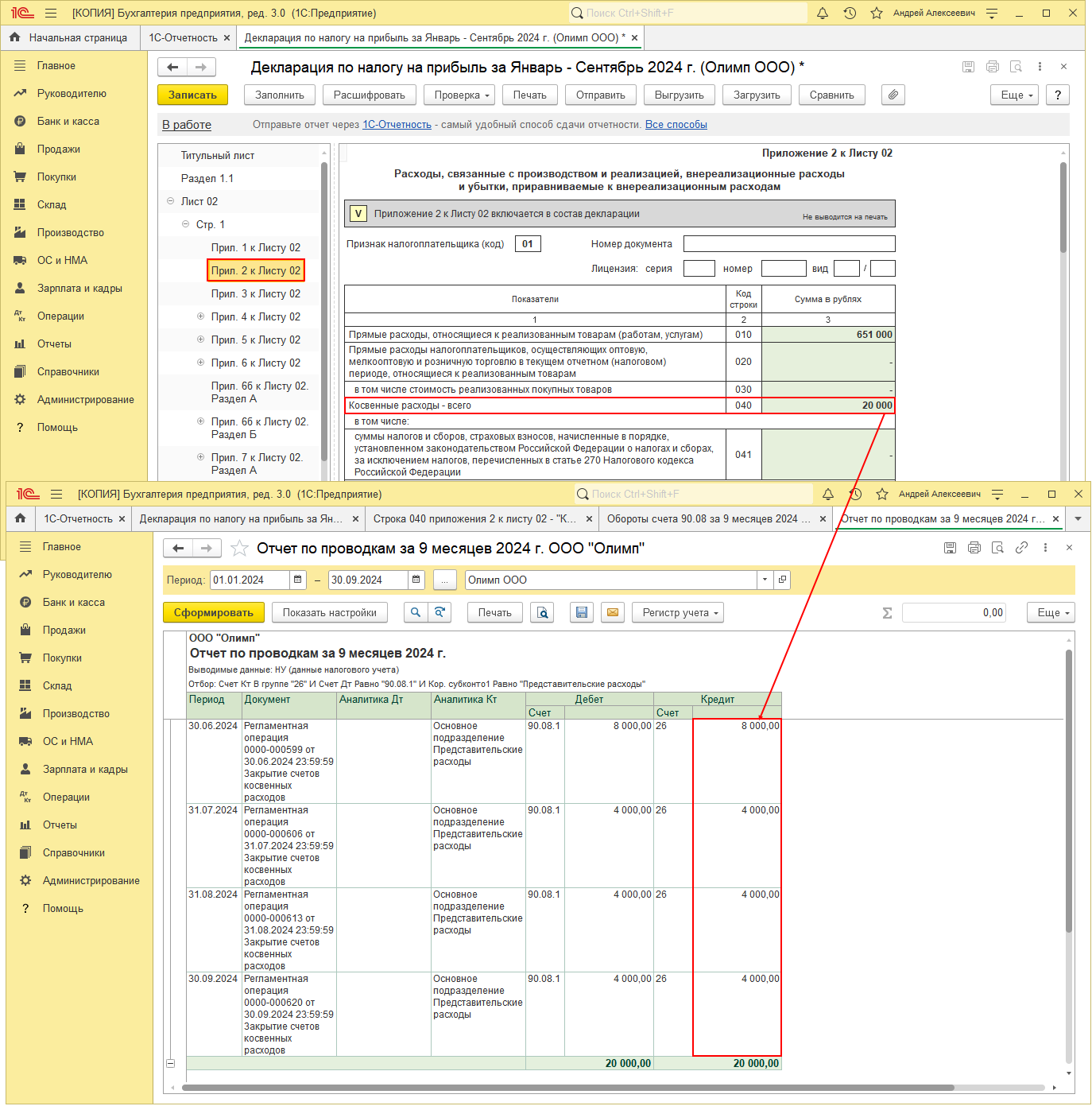
Task: Open the ОС и НМА section in the lower window sidebar
Action: click(68, 741)
